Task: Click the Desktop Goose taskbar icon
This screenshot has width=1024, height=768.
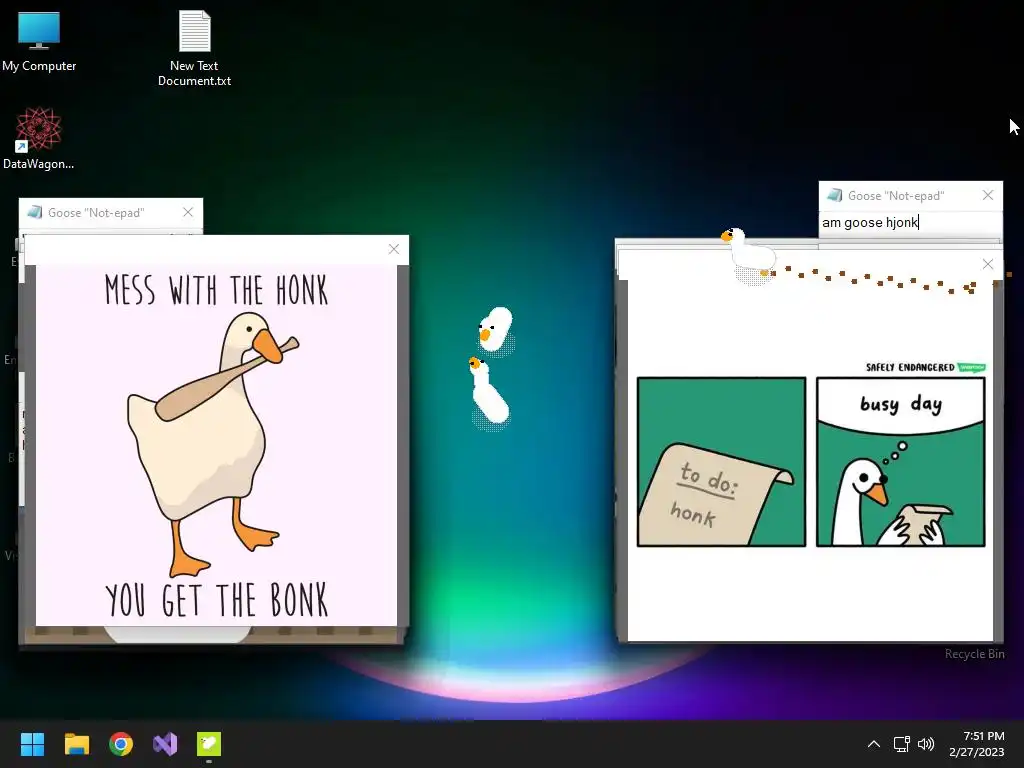Action: (x=209, y=744)
